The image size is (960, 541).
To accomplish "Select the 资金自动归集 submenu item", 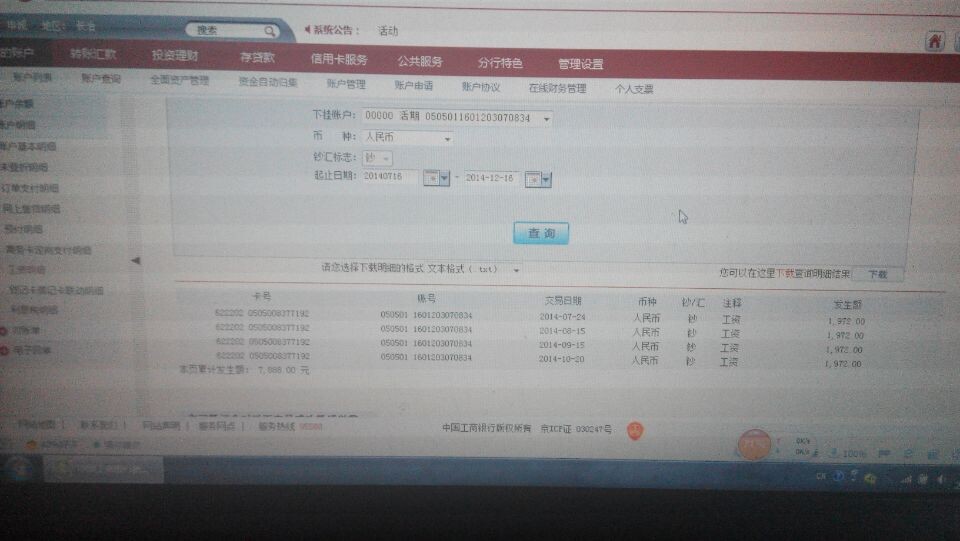I will click(268, 82).
